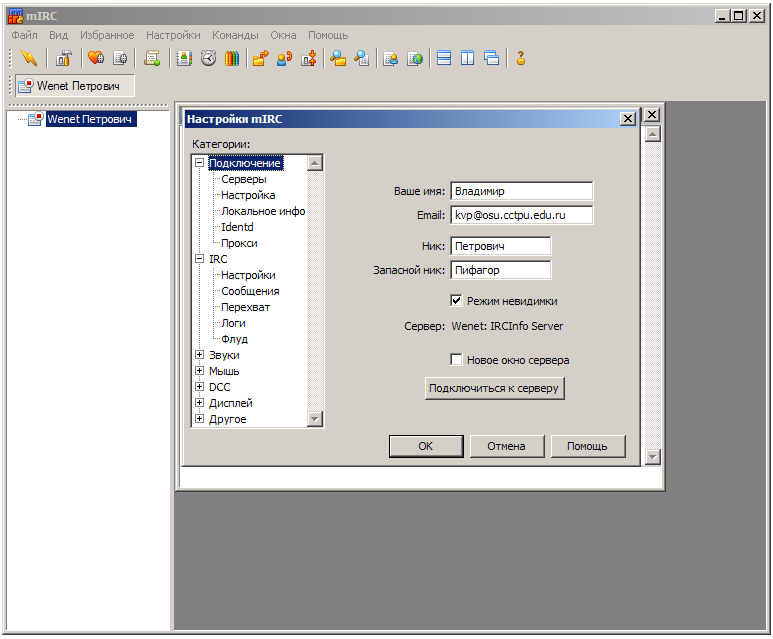Open the Окна menu
This screenshot has width=773, height=639.
click(x=283, y=35)
